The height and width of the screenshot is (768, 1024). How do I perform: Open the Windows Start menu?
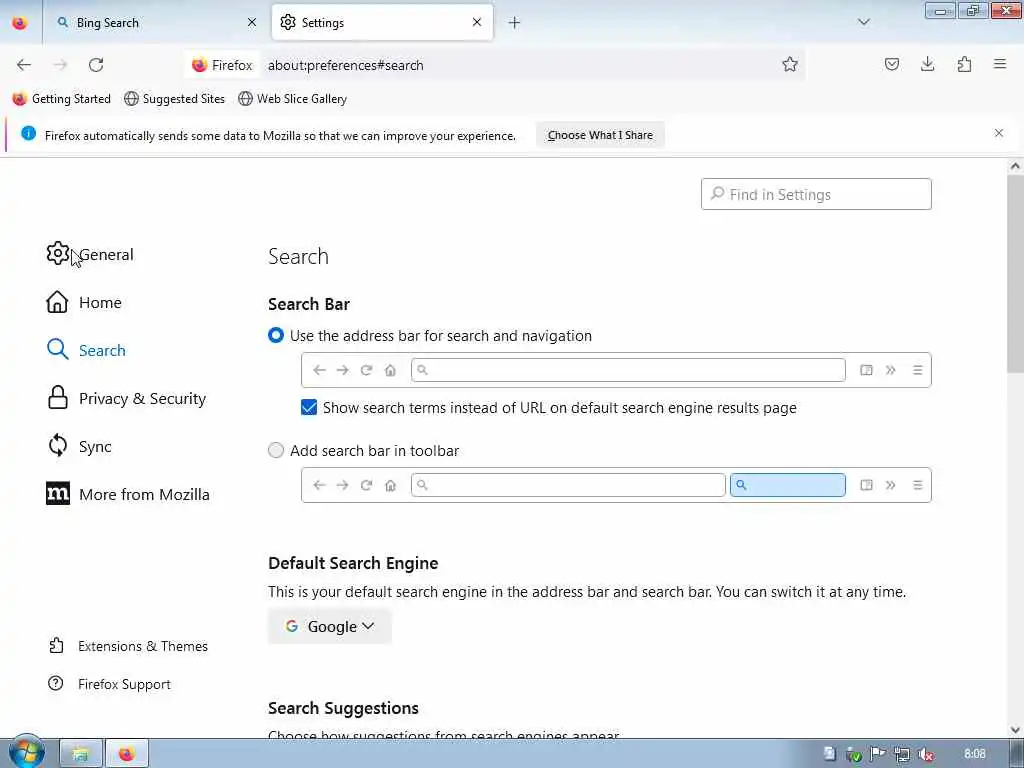pos(26,752)
